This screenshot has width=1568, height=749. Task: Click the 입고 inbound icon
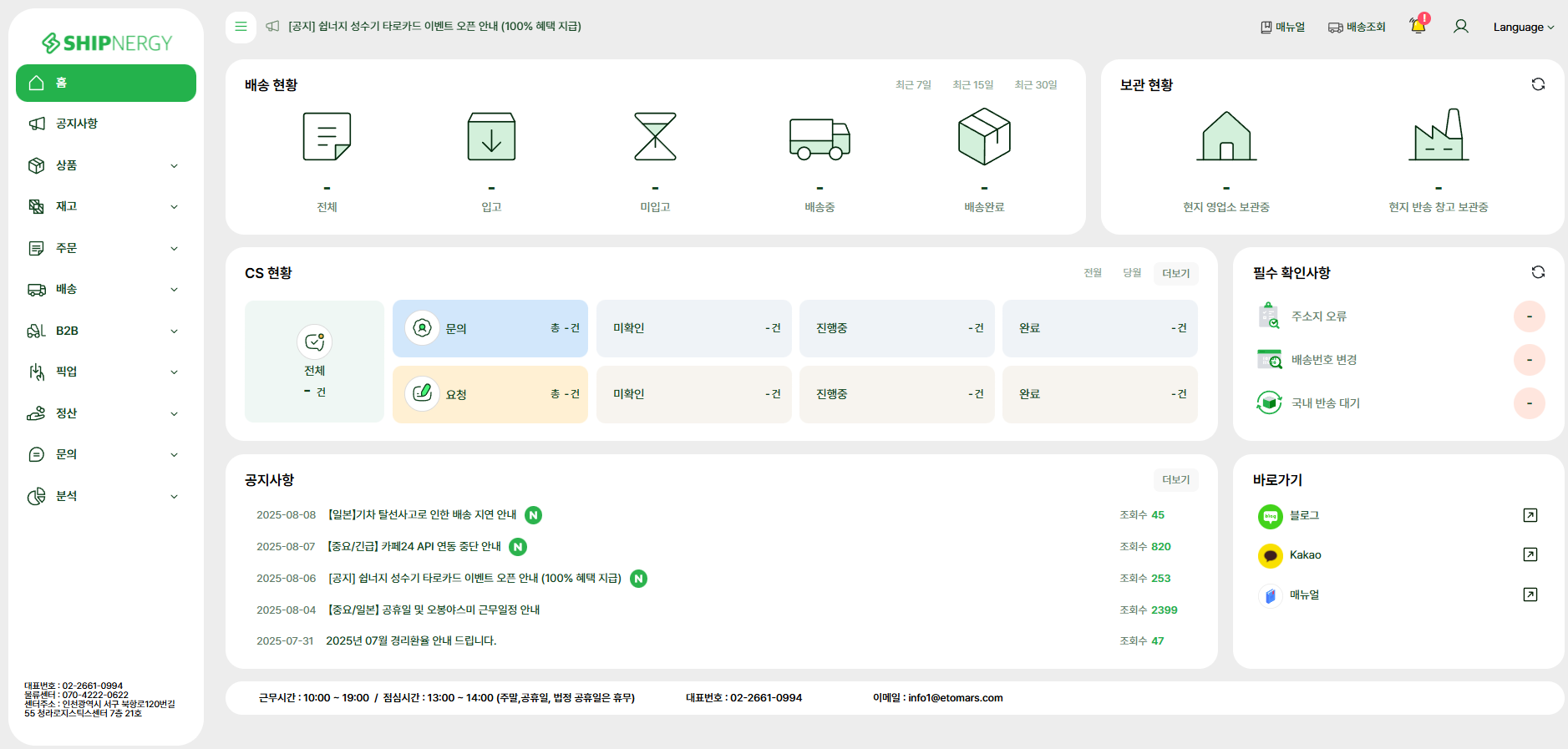[x=491, y=137]
